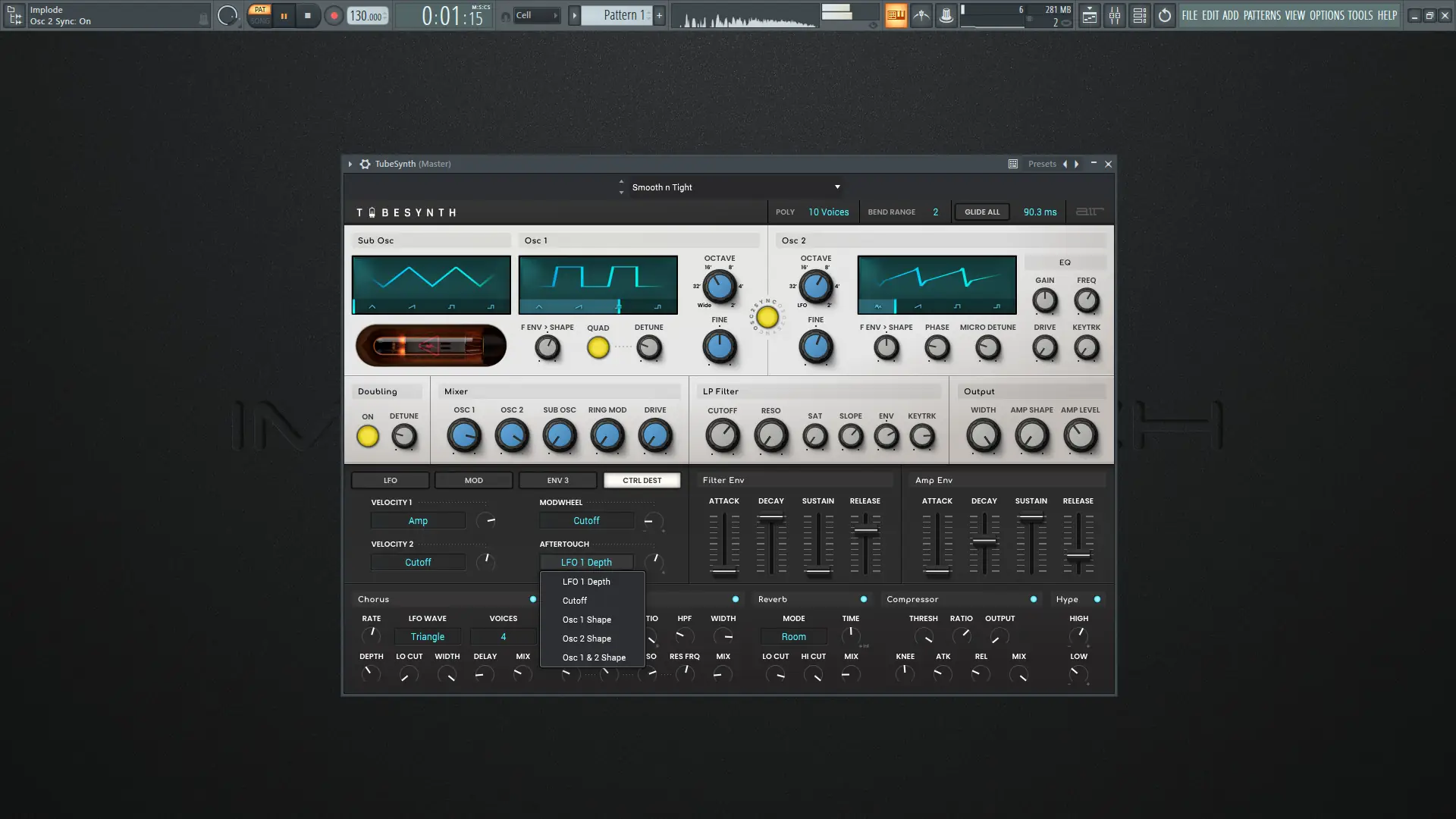Screen dimensions: 1456x819
Task: Click the record button in transport
Action: (x=334, y=15)
